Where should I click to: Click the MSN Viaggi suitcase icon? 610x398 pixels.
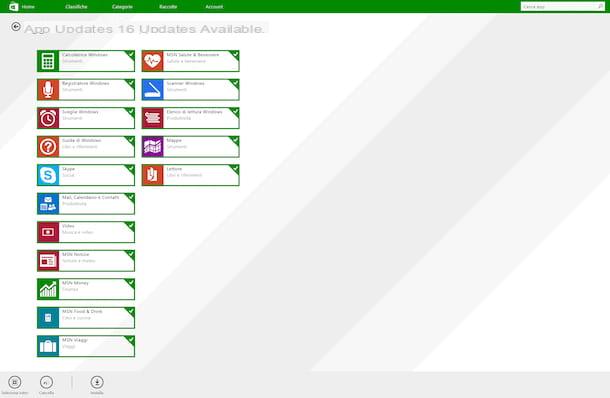(48, 346)
